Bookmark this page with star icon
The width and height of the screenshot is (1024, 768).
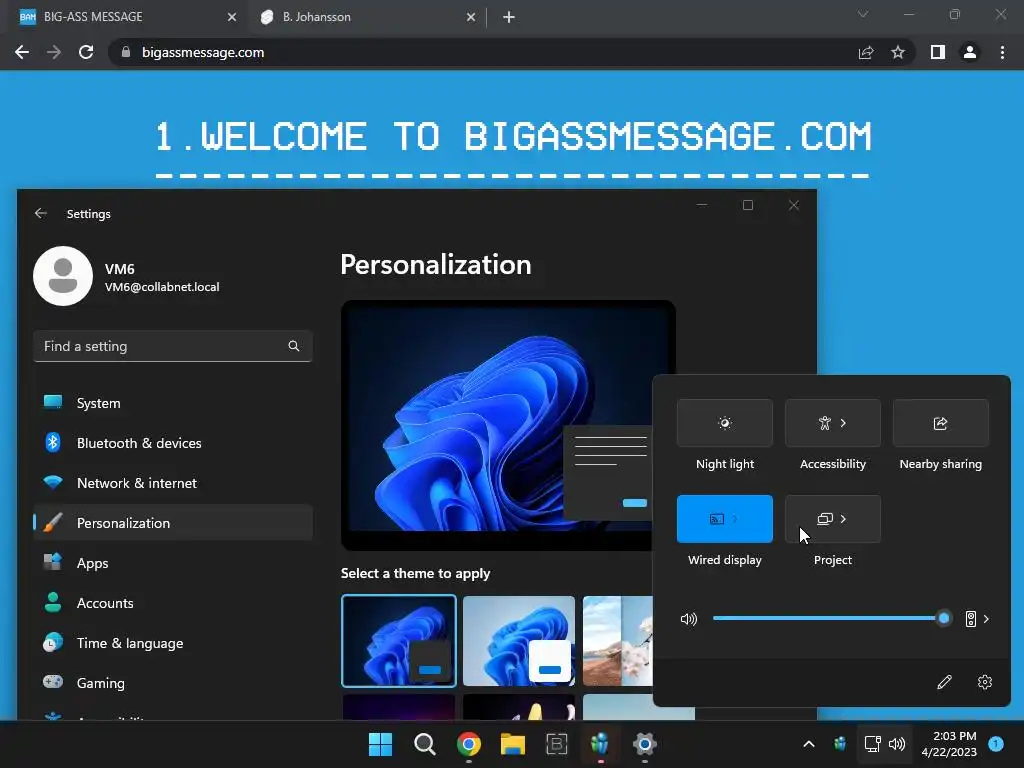(898, 52)
